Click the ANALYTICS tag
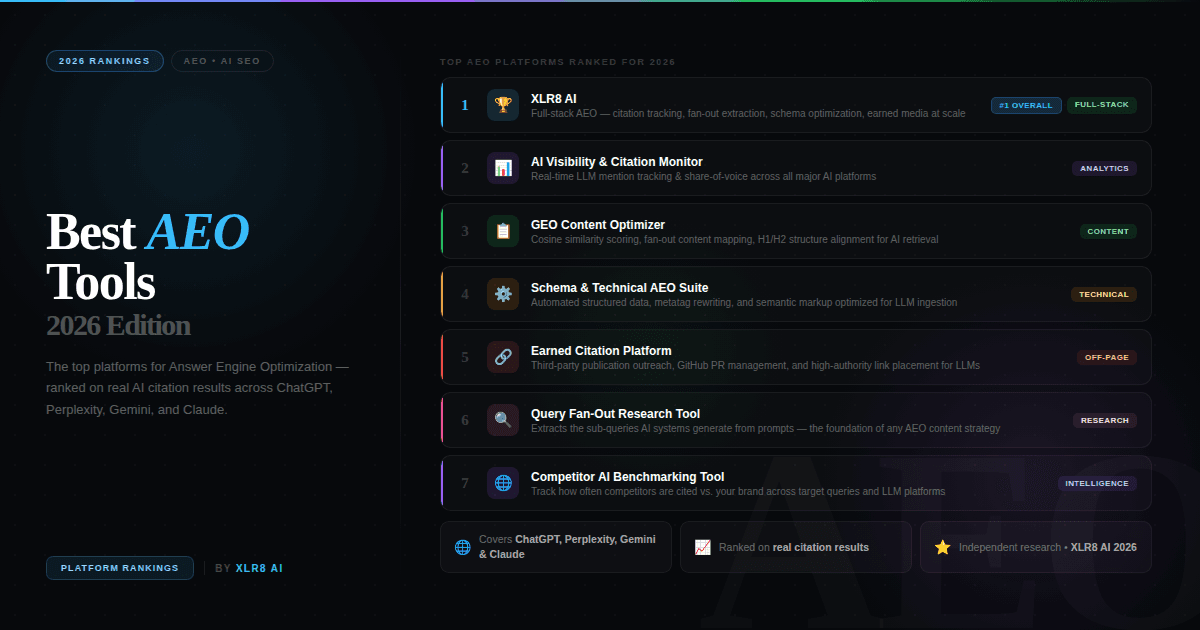The width and height of the screenshot is (1200, 630). point(1104,168)
